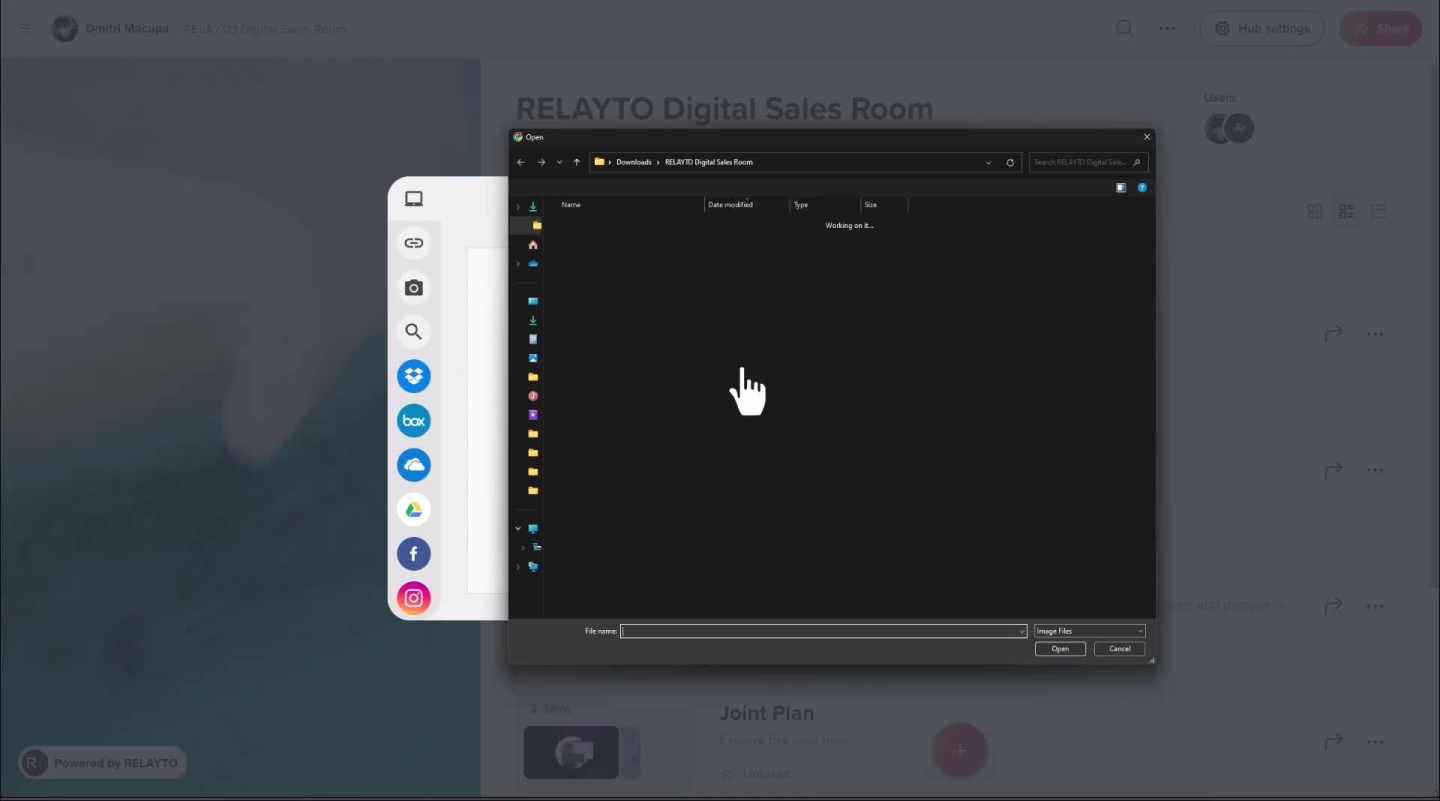Select Network in the dialog sidebar

pyautogui.click(x=533, y=566)
